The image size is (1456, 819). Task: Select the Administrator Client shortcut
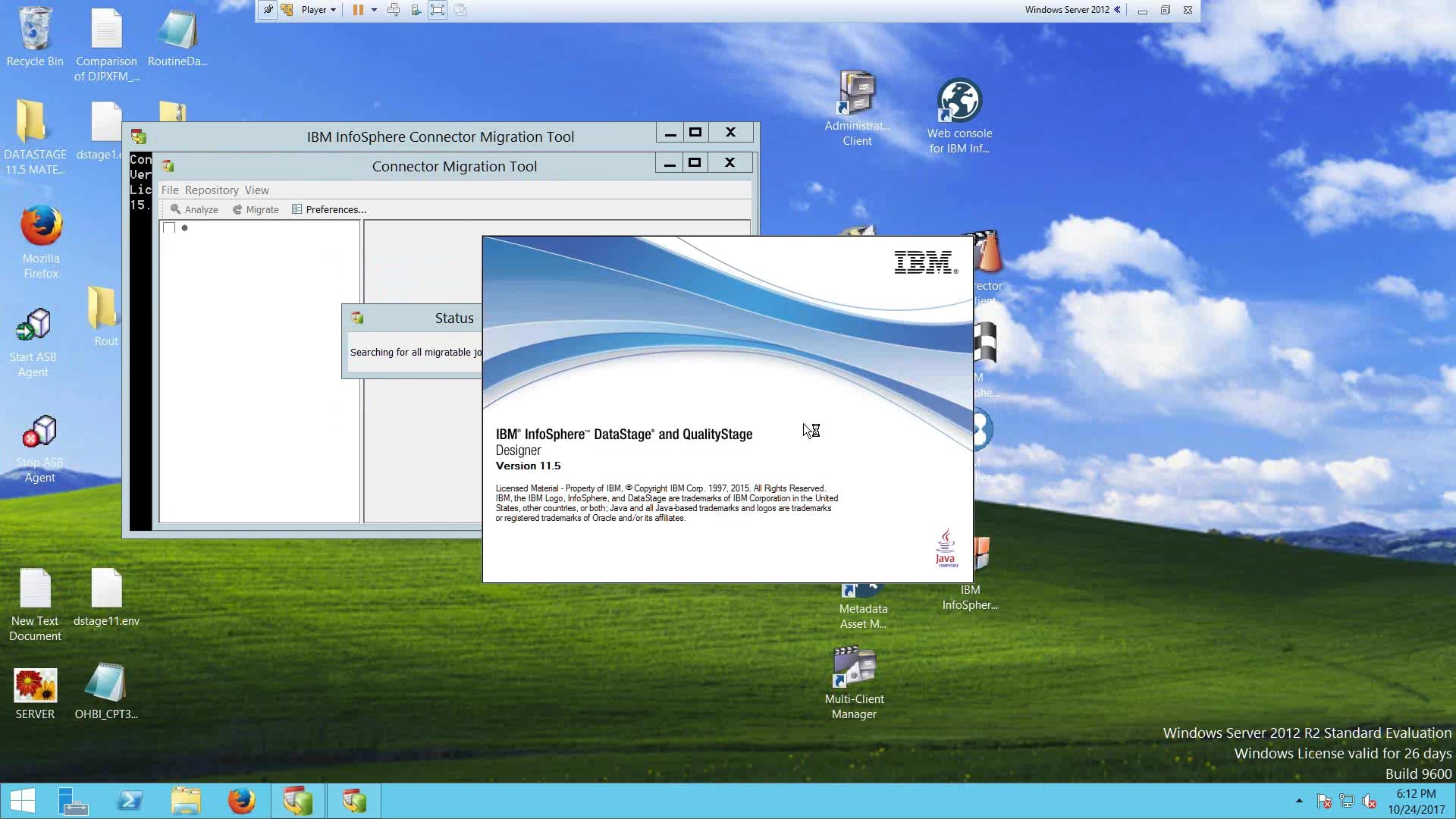tap(857, 108)
